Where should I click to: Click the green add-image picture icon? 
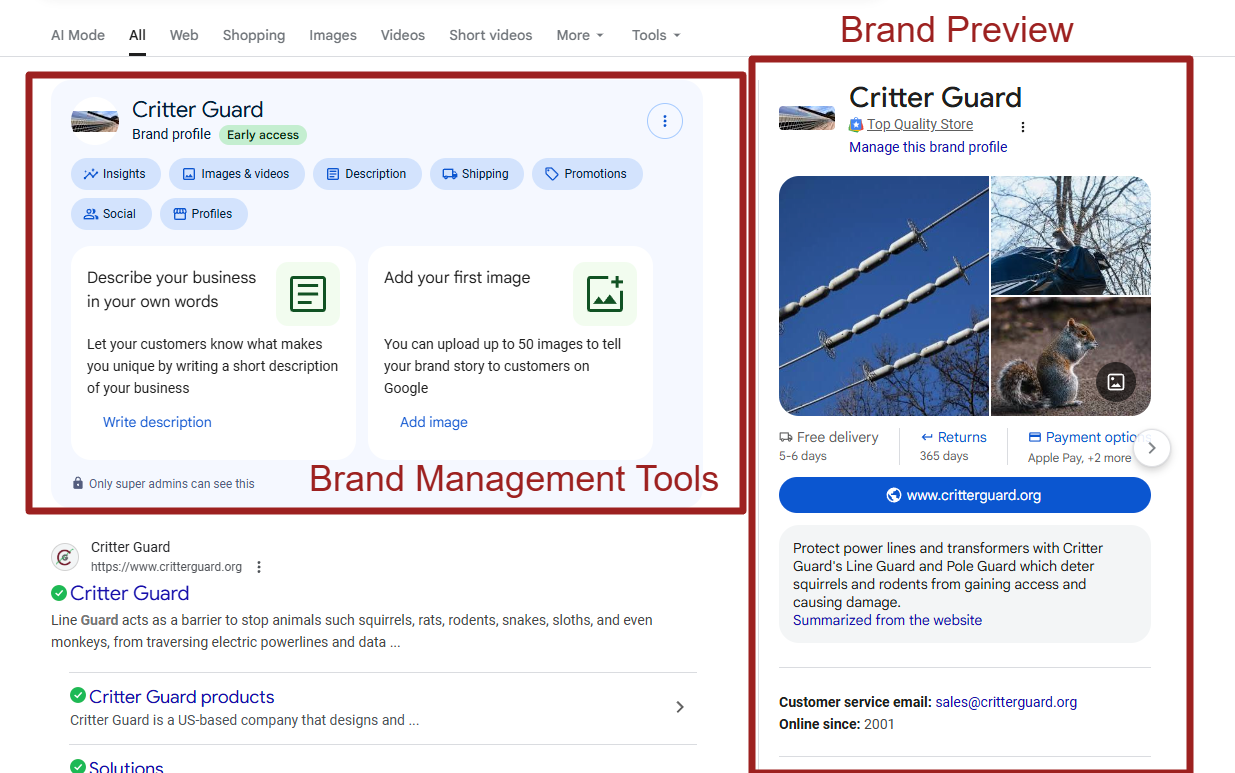[605, 293]
